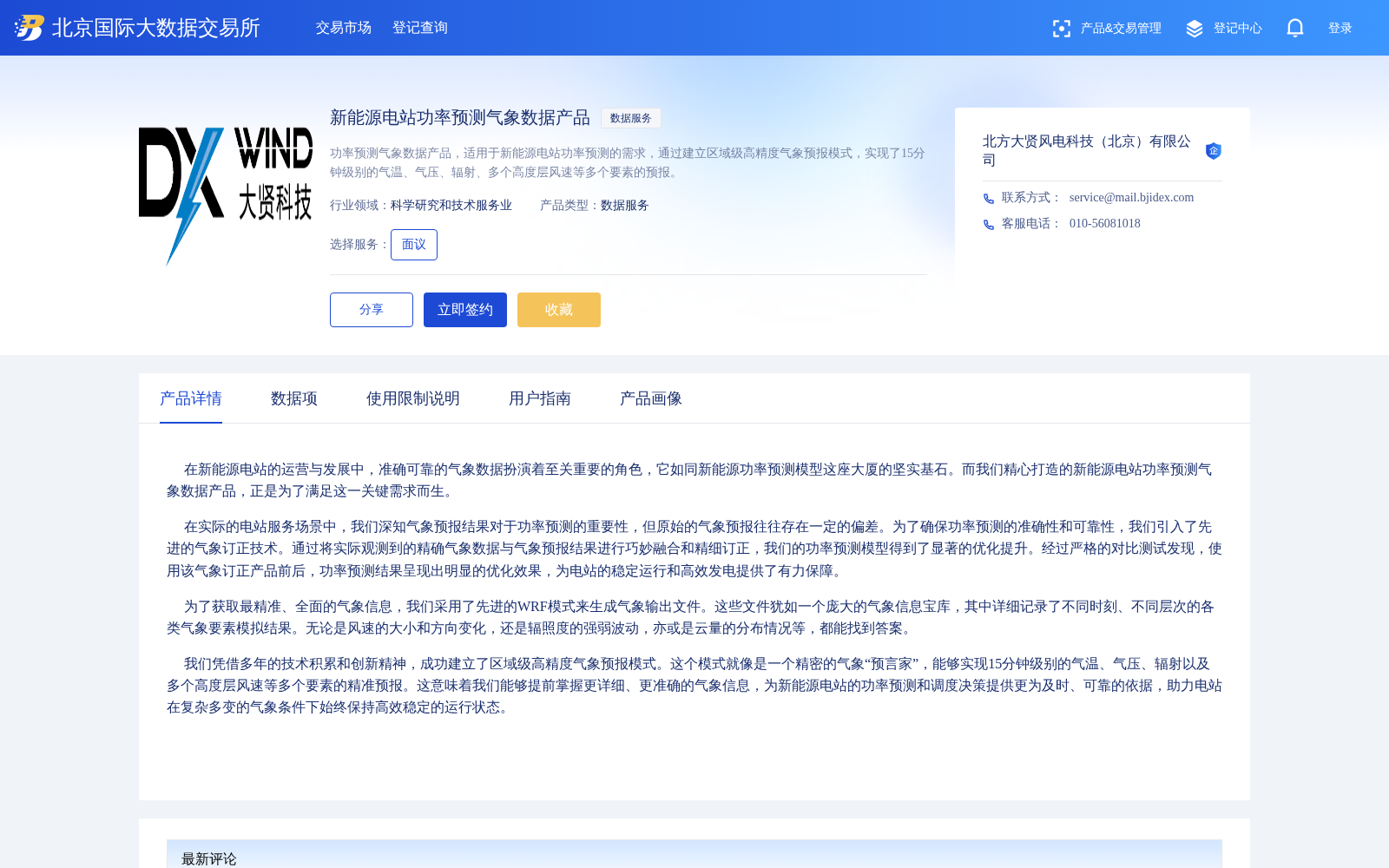Open the 登记查询 menu
This screenshot has width=1389, height=868.
click(420, 28)
